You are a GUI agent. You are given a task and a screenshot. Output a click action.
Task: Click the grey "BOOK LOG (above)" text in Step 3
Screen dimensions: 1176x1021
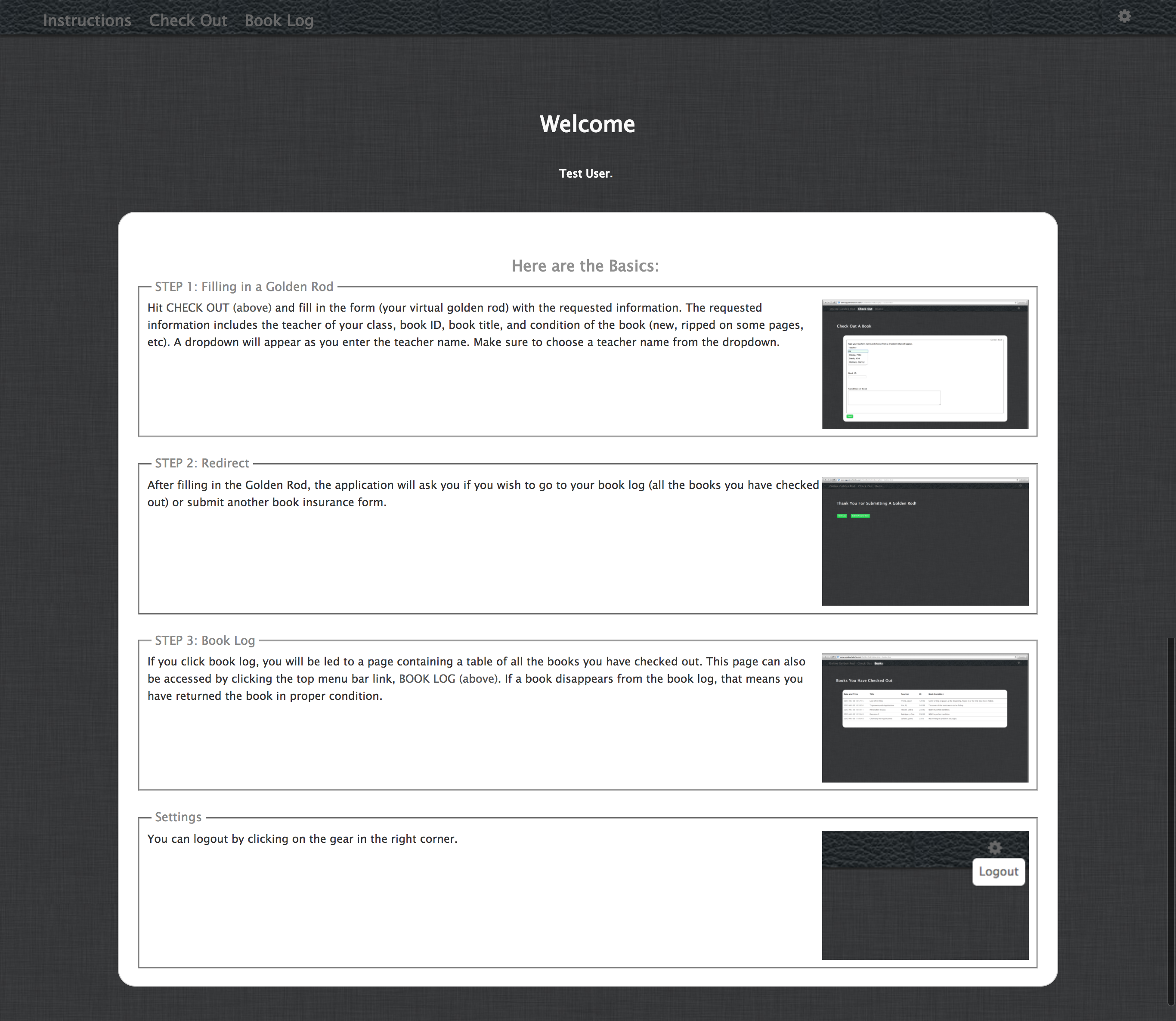coord(449,678)
